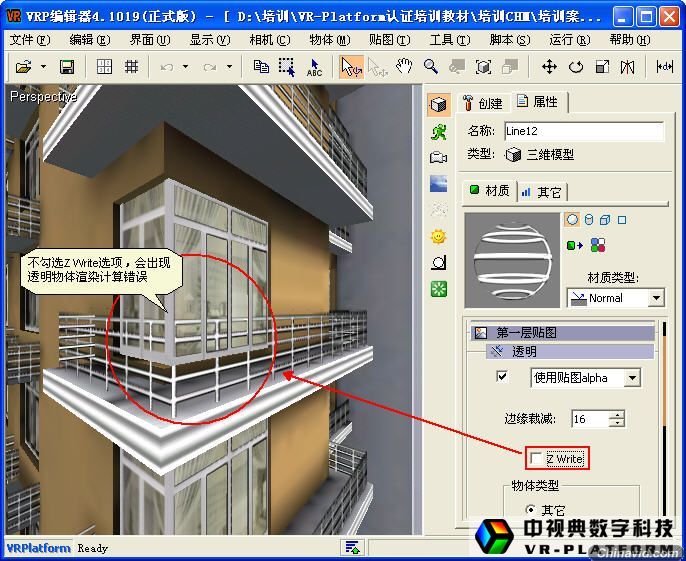Click the save disk icon in toolbar
The width and height of the screenshot is (686, 561).
(x=67, y=67)
